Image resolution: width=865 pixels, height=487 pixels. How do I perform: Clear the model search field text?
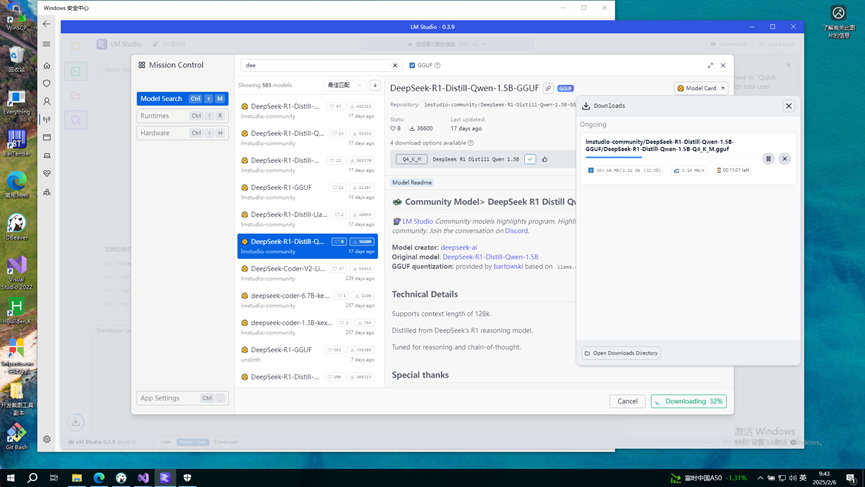pos(395,65)
